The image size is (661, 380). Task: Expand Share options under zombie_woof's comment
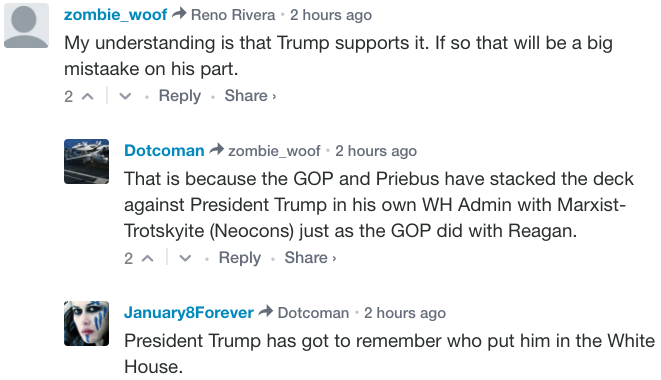coord(250,96)
